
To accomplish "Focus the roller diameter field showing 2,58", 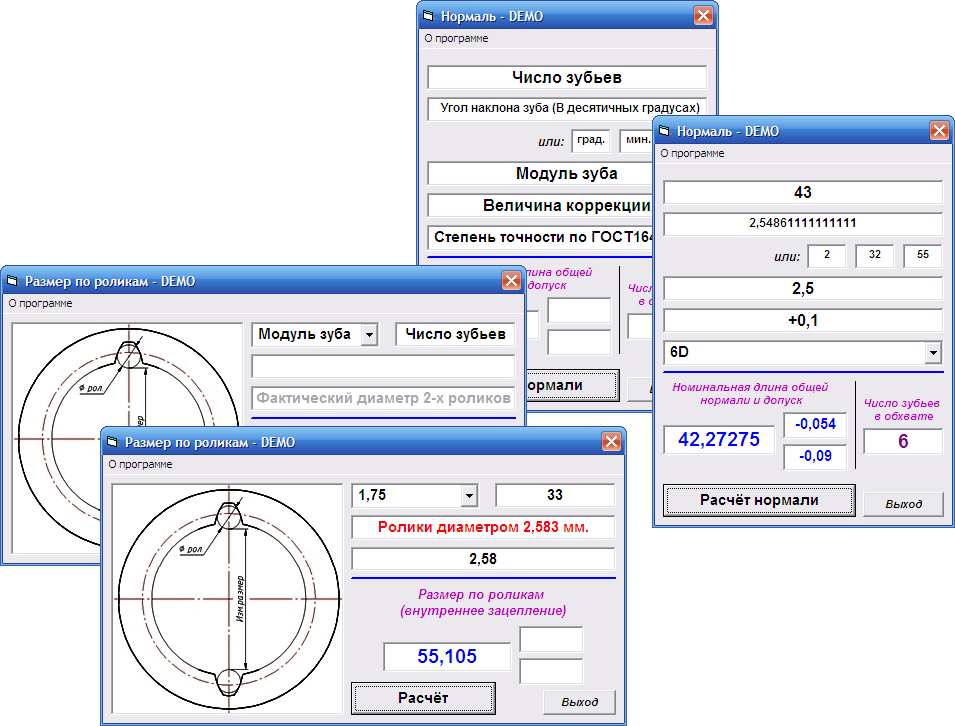I will 483,559.
